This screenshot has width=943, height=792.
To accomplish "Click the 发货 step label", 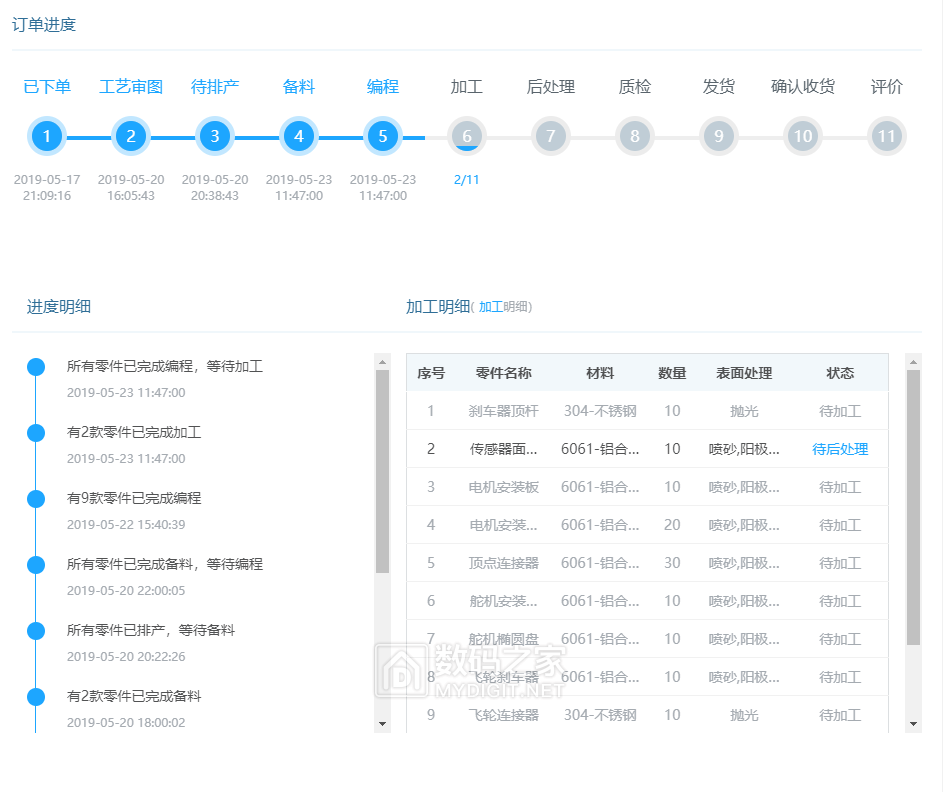I will click(719, 87).
